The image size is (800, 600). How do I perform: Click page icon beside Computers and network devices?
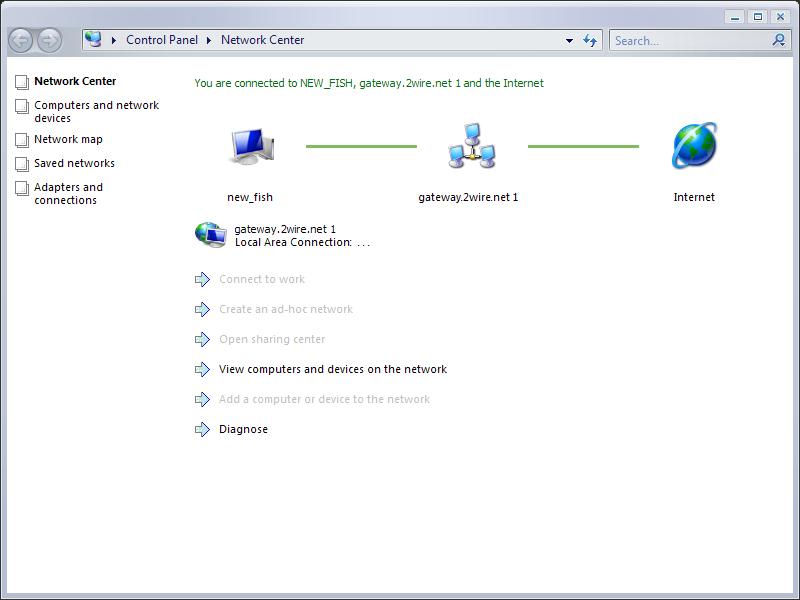tap(22, 106)
